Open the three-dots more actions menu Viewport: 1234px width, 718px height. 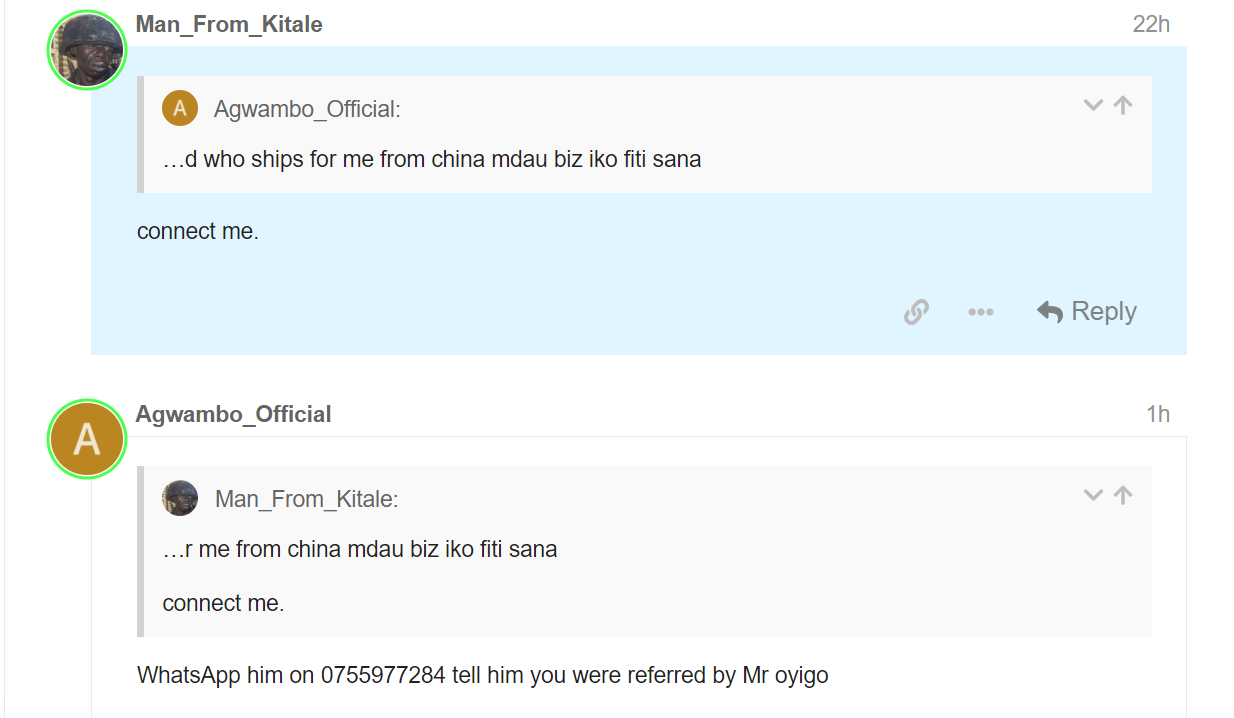point(980,312)
